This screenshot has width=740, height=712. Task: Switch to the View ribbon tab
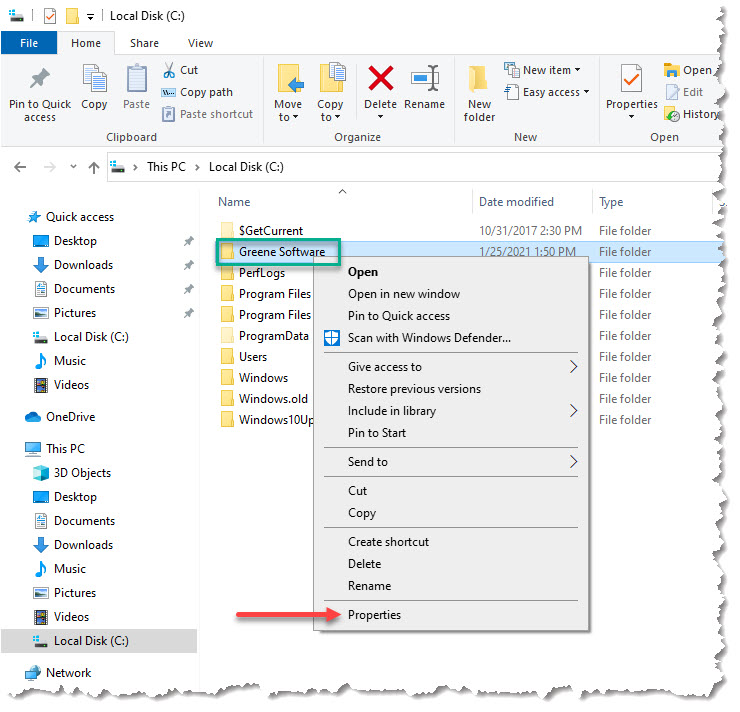(x=200, y=43)
